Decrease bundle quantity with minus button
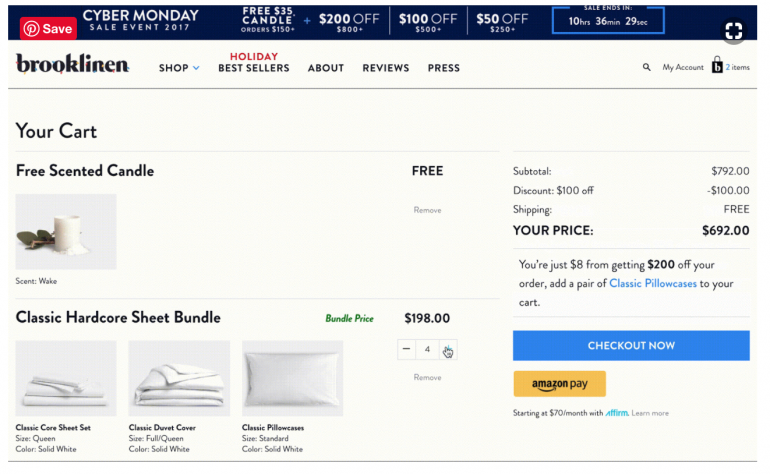Viewport: 770px width, 474px height. 406,349
